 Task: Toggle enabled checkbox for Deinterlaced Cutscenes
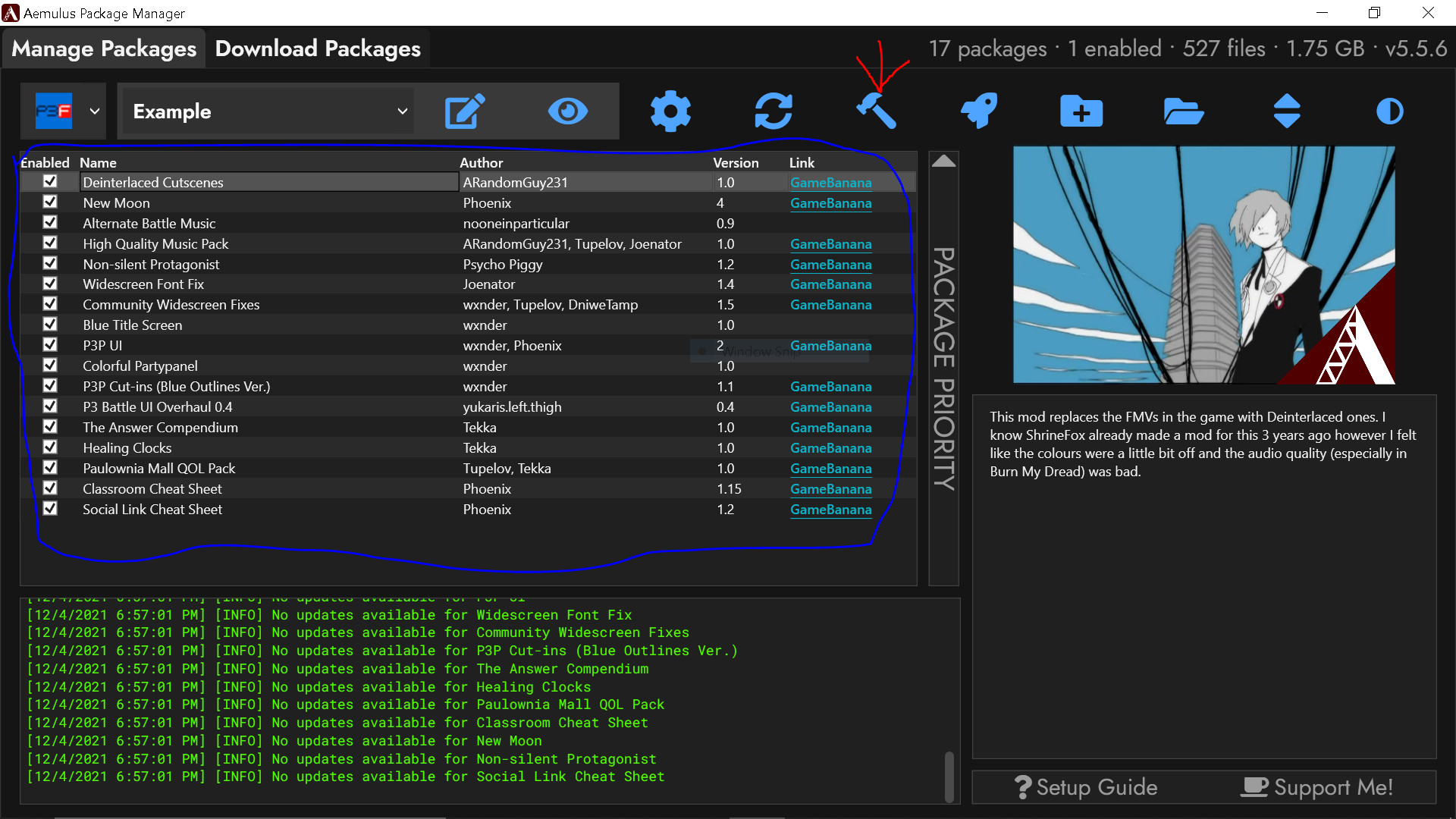pyautogui.click(x=49, y=182)
